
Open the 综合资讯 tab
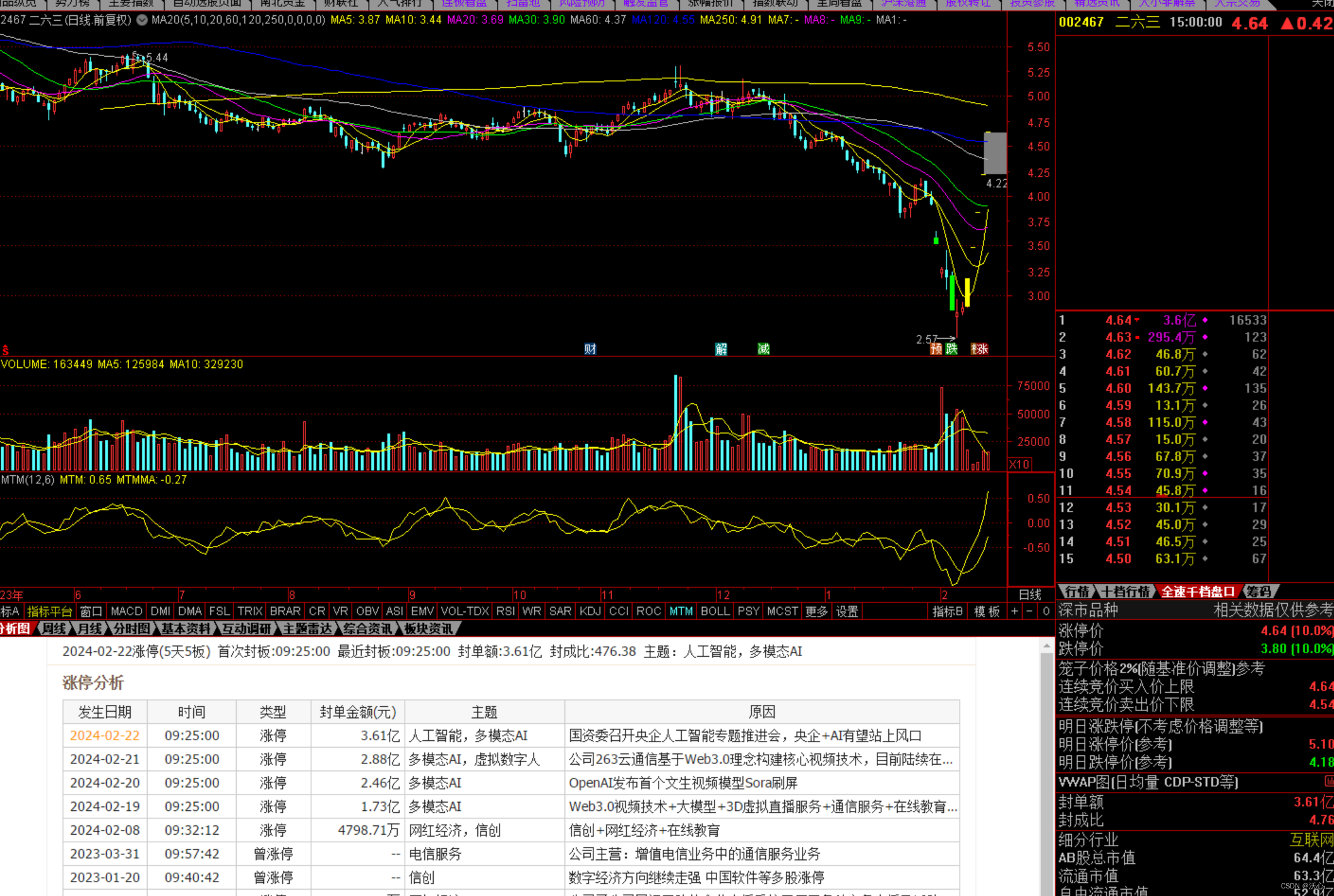tap(367, 628)
